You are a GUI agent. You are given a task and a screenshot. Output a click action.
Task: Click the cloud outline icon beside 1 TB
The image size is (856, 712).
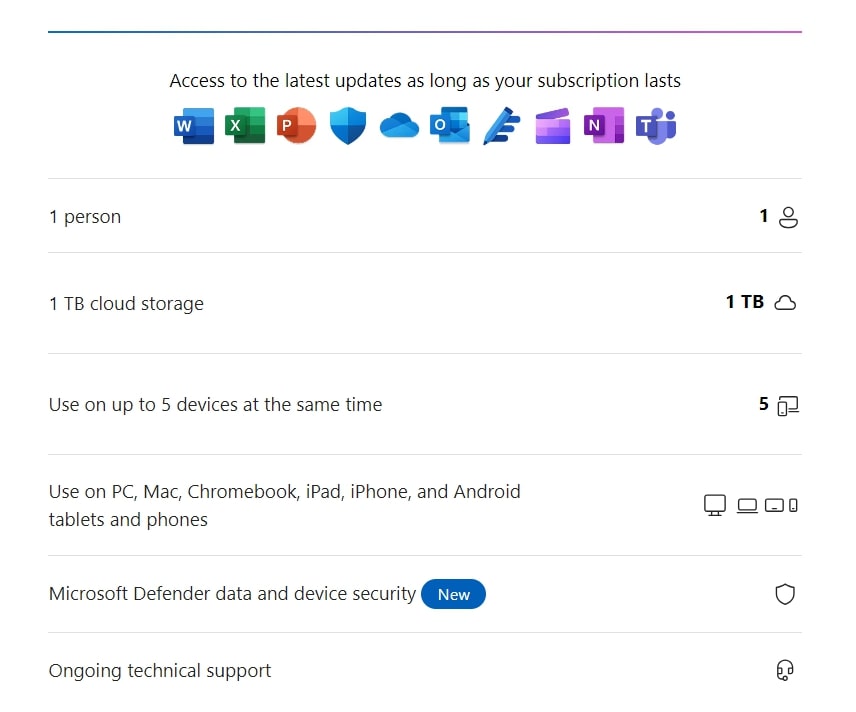pos(785,302)
